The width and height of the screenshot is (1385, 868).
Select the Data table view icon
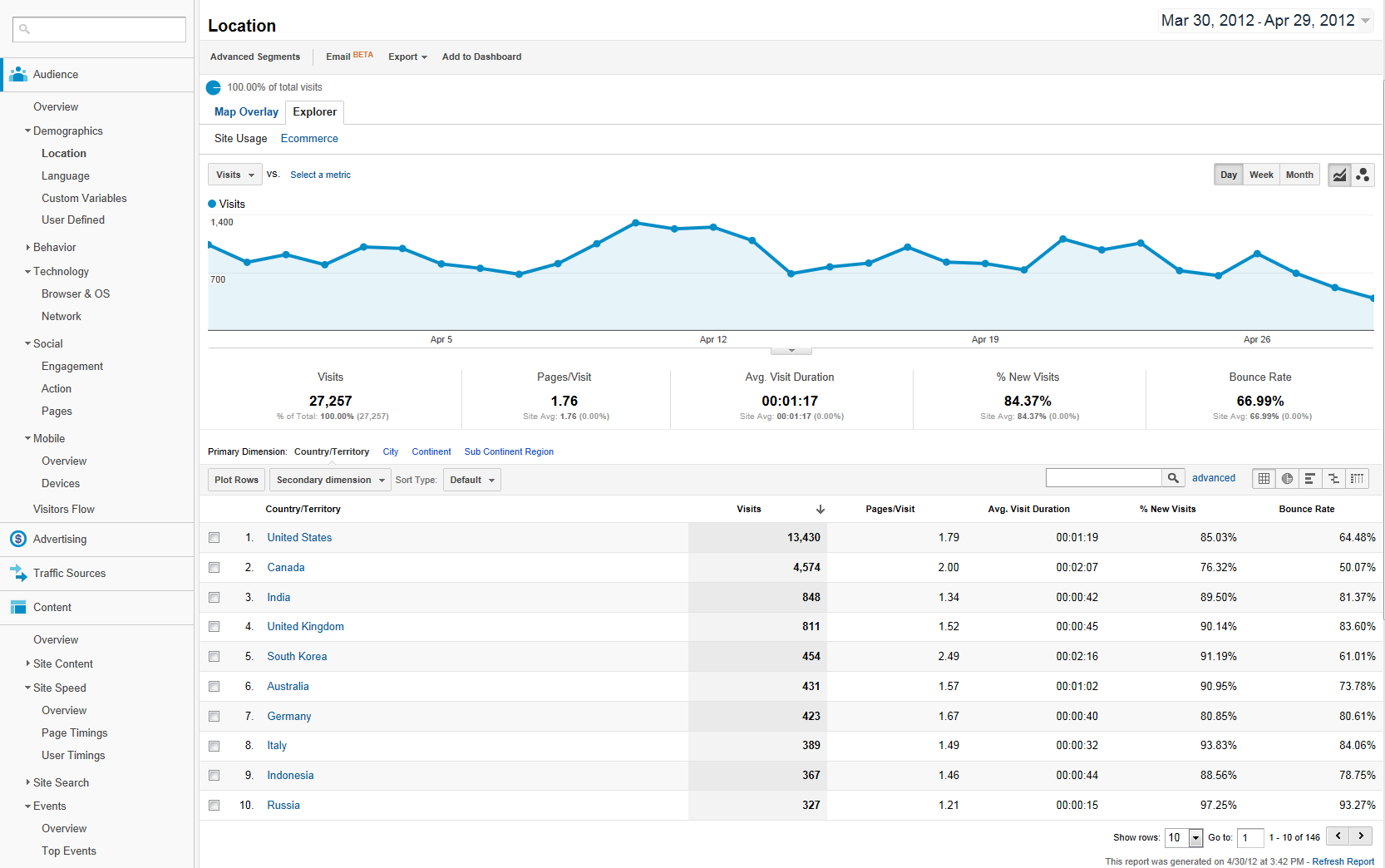pos(1264,478)
